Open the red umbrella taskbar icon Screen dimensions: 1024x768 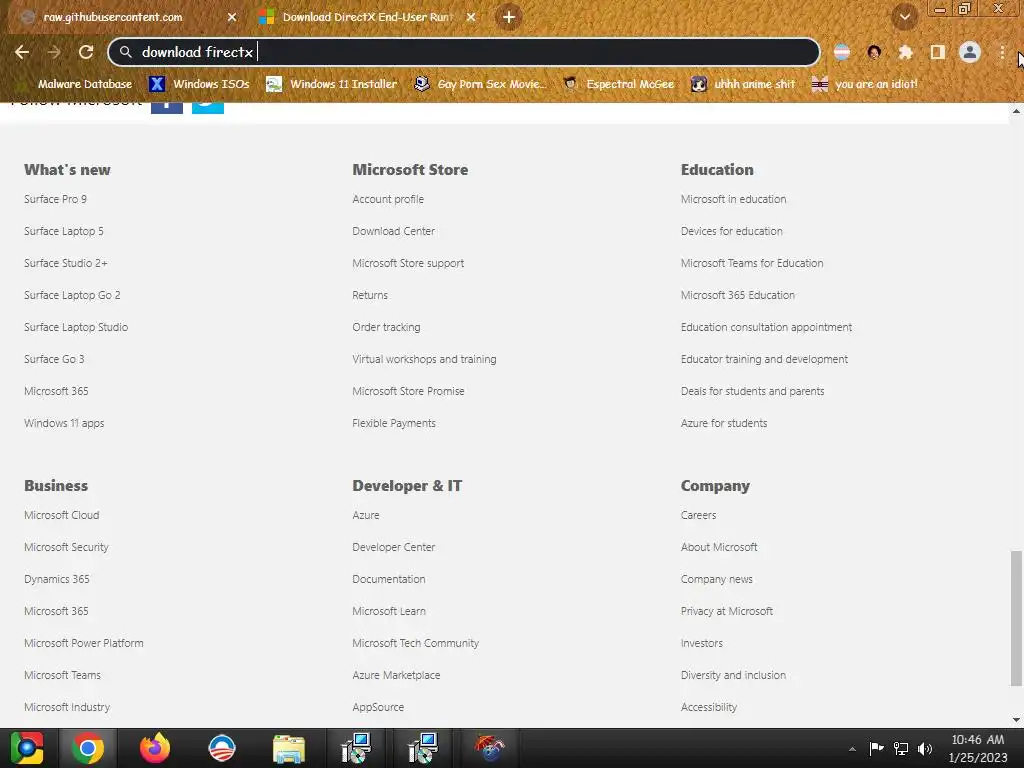click(x=490, y=748)
